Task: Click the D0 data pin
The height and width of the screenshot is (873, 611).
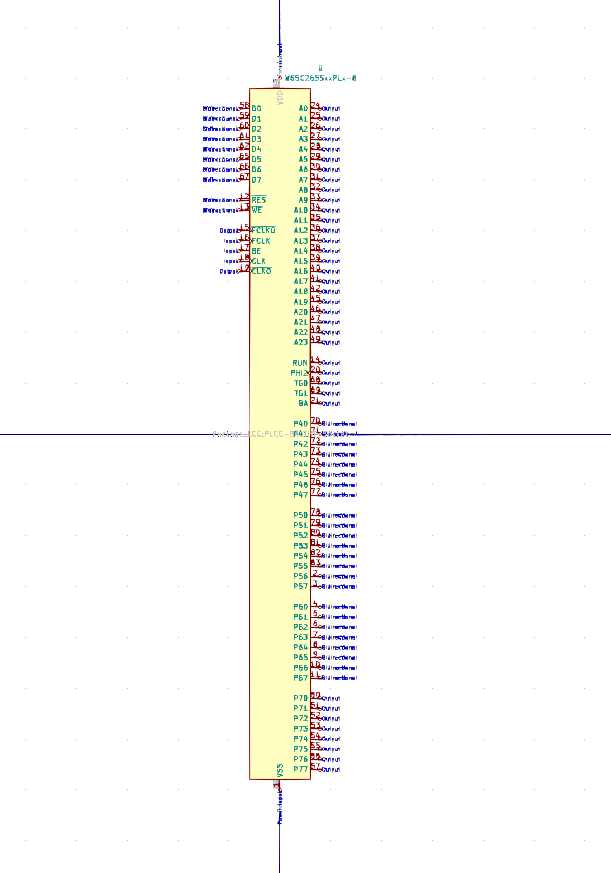Action: pos(256,108)
